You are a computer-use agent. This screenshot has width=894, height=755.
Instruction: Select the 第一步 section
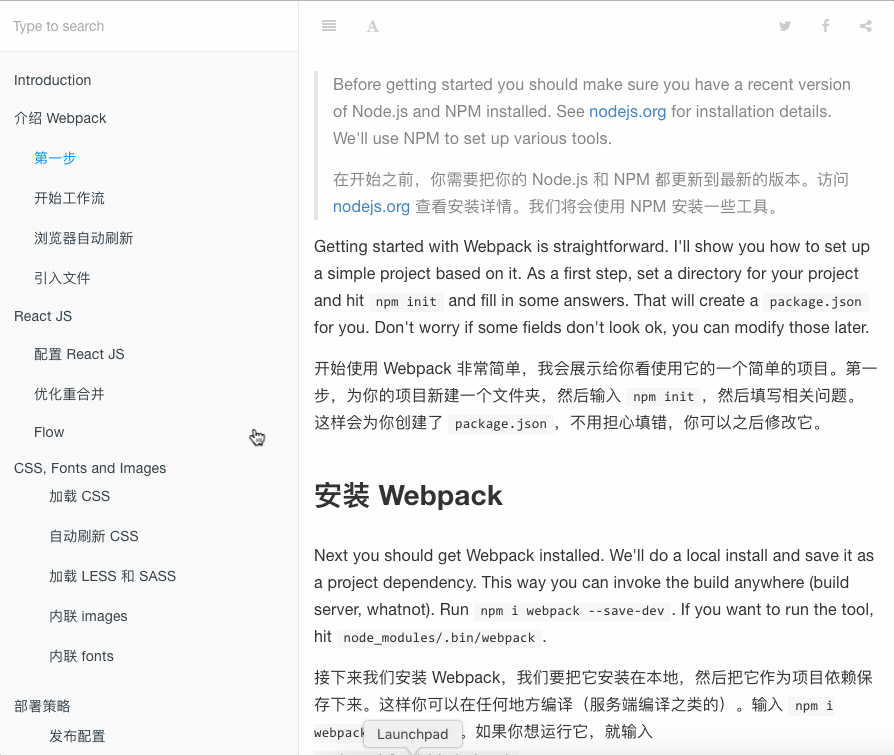click(x=55, y=158)
